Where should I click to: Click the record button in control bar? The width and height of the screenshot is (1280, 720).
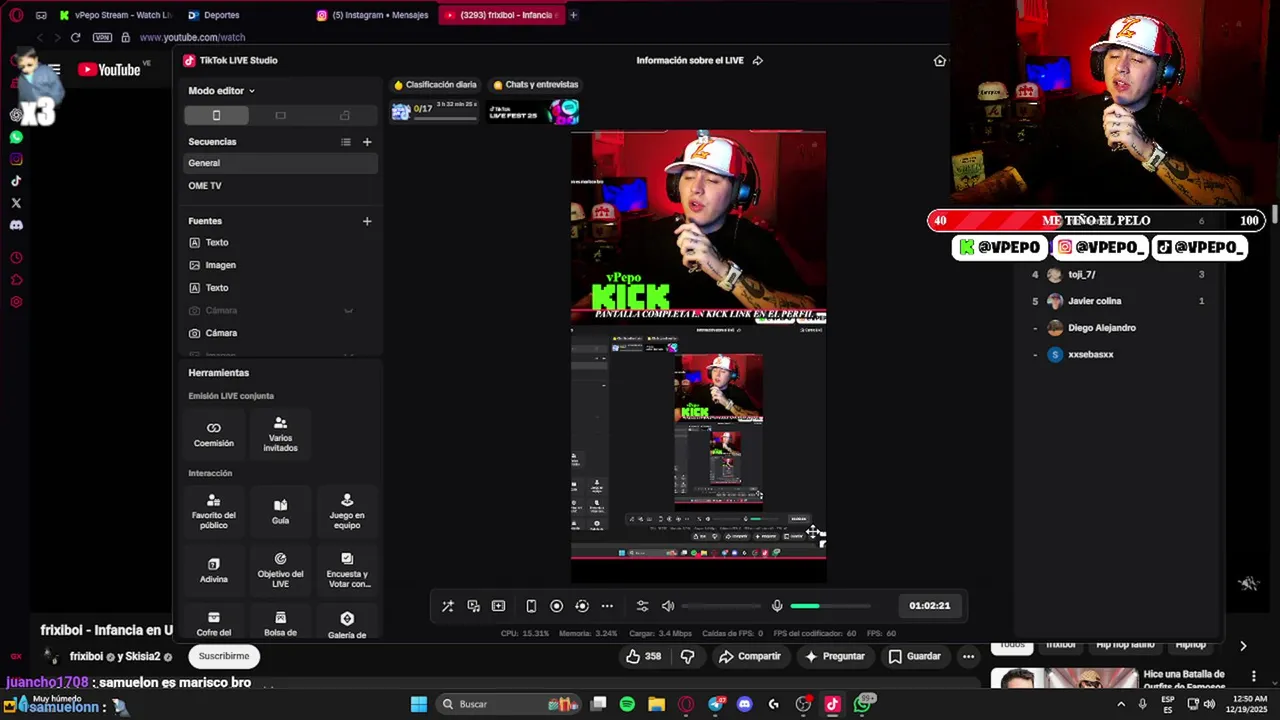(x=556, y=606)
